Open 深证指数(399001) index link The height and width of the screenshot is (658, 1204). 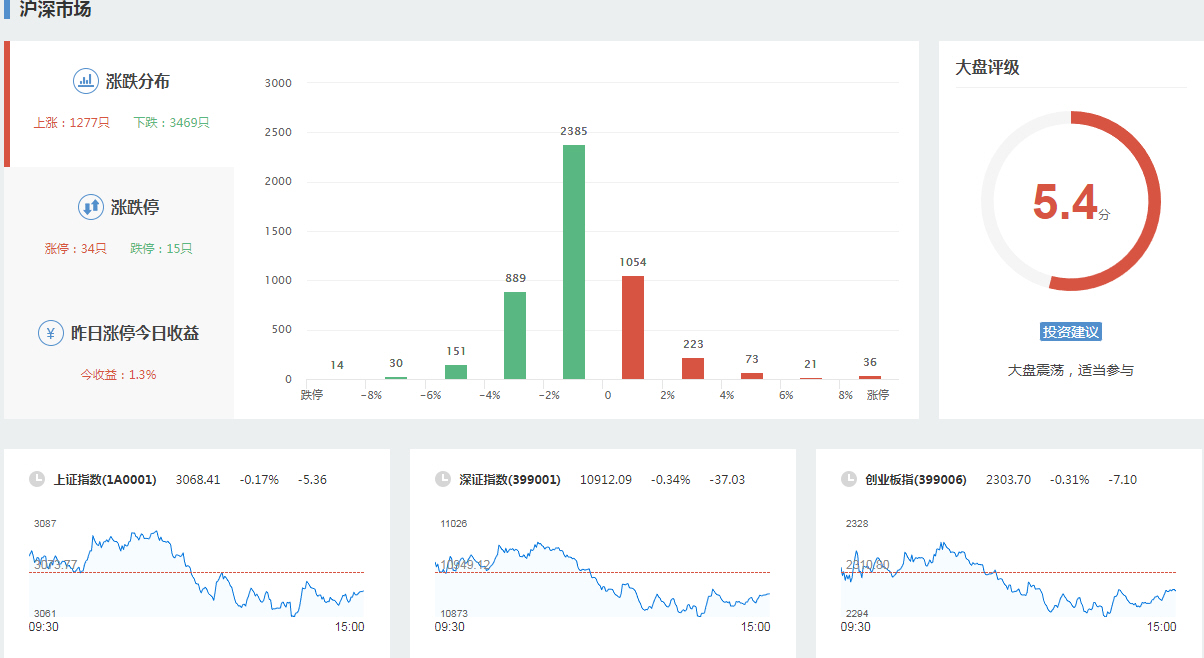[509, 480]
